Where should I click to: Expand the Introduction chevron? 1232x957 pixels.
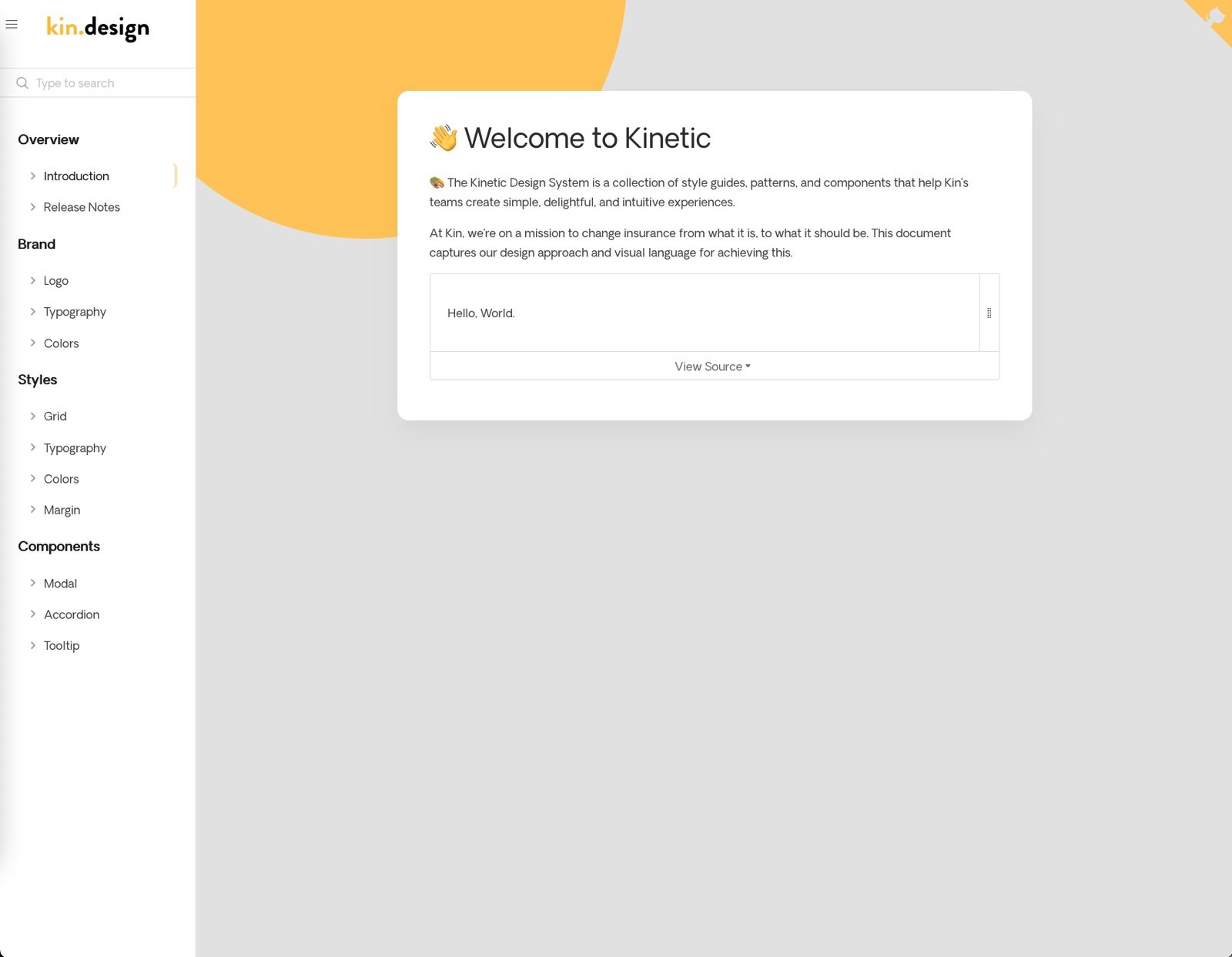coord(33,176)
